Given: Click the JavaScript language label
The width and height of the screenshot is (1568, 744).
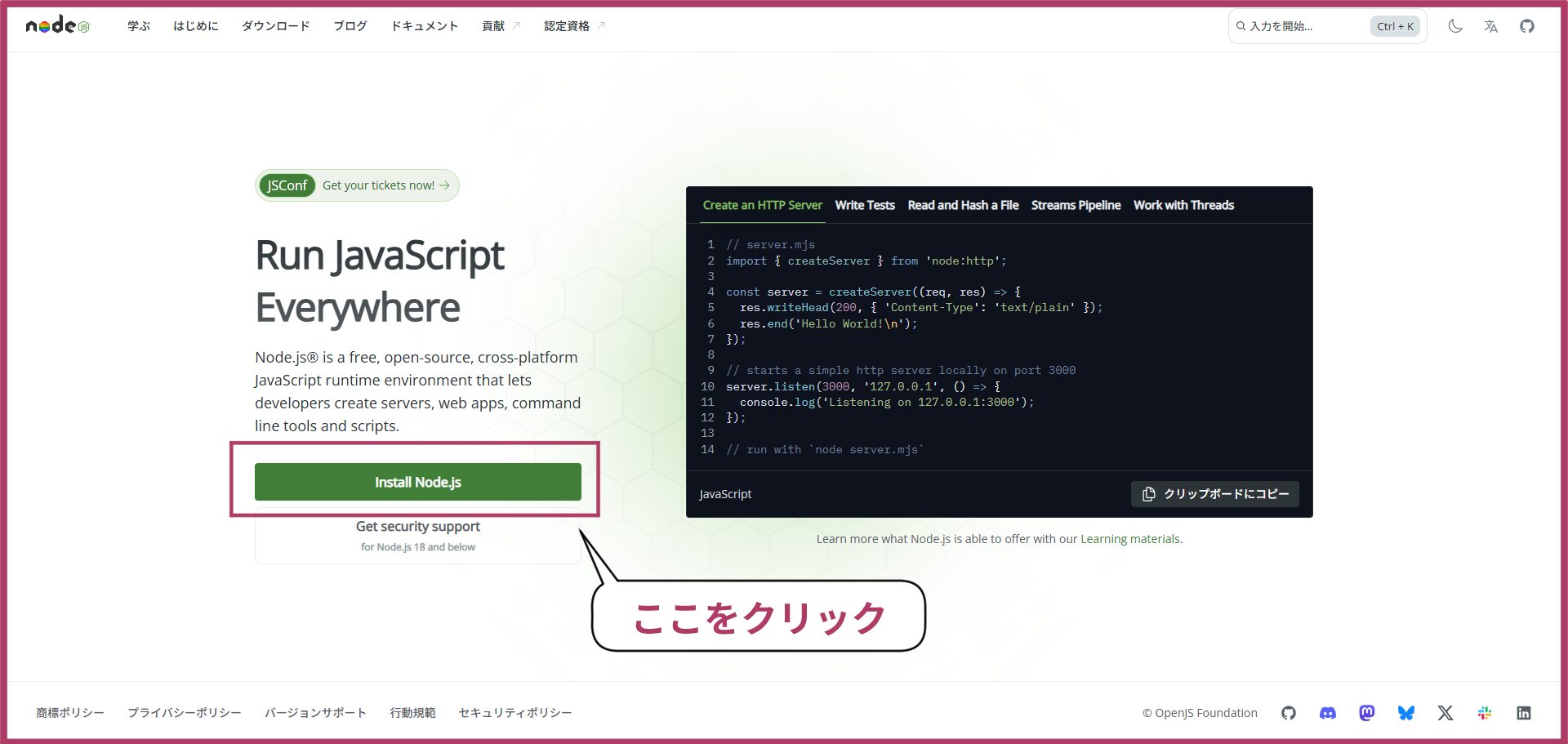Looking at the screenshot, I should 725,494.
